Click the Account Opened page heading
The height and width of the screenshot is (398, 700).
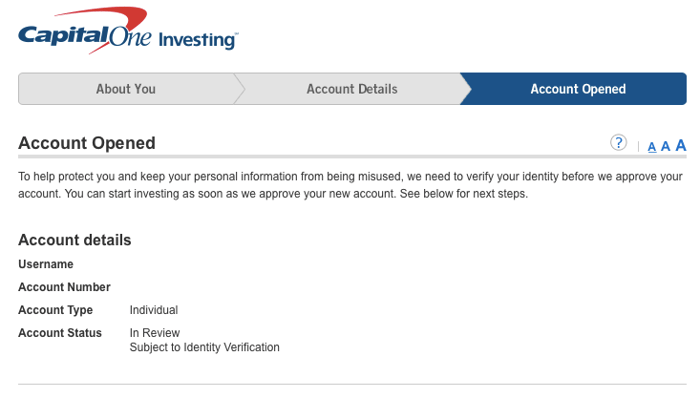(x=87, y=143)
